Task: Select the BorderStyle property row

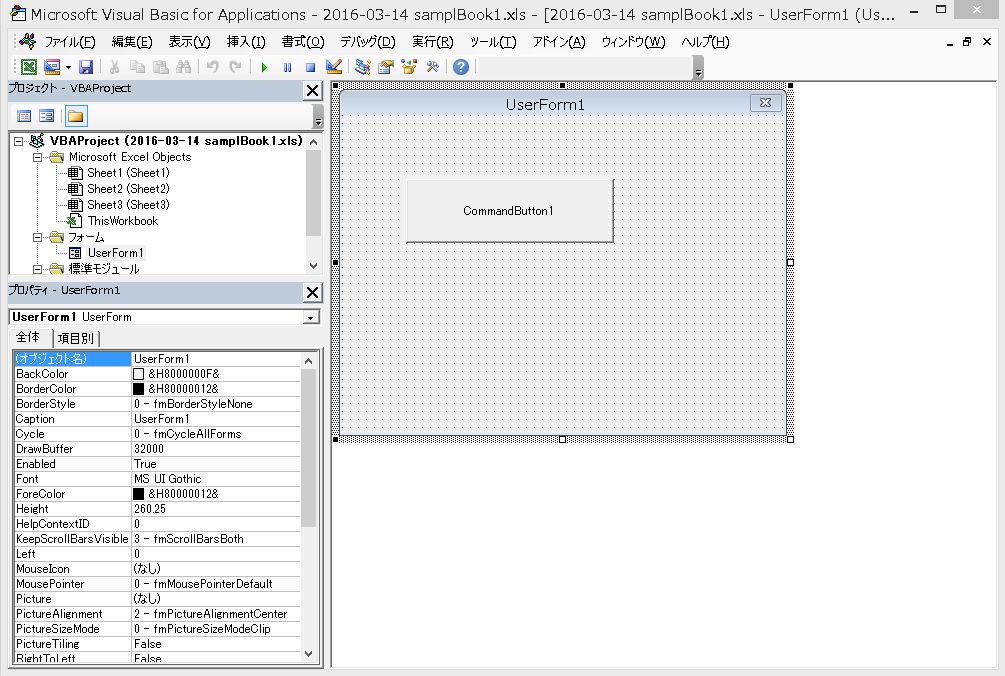Action: (157, 404)
